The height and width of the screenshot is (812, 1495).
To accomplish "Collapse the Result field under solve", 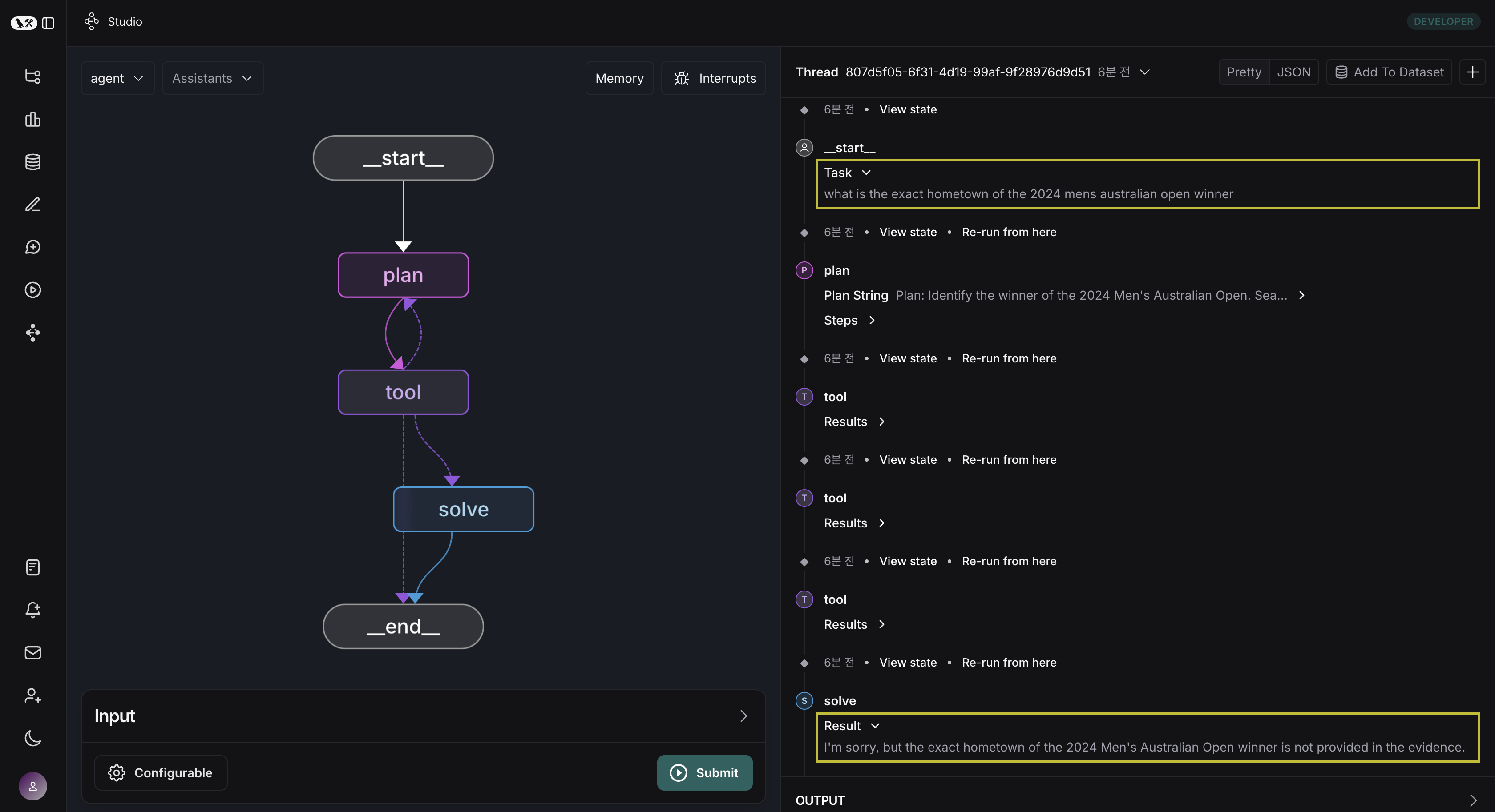I will pyautogui.click(x=875, y=726).
